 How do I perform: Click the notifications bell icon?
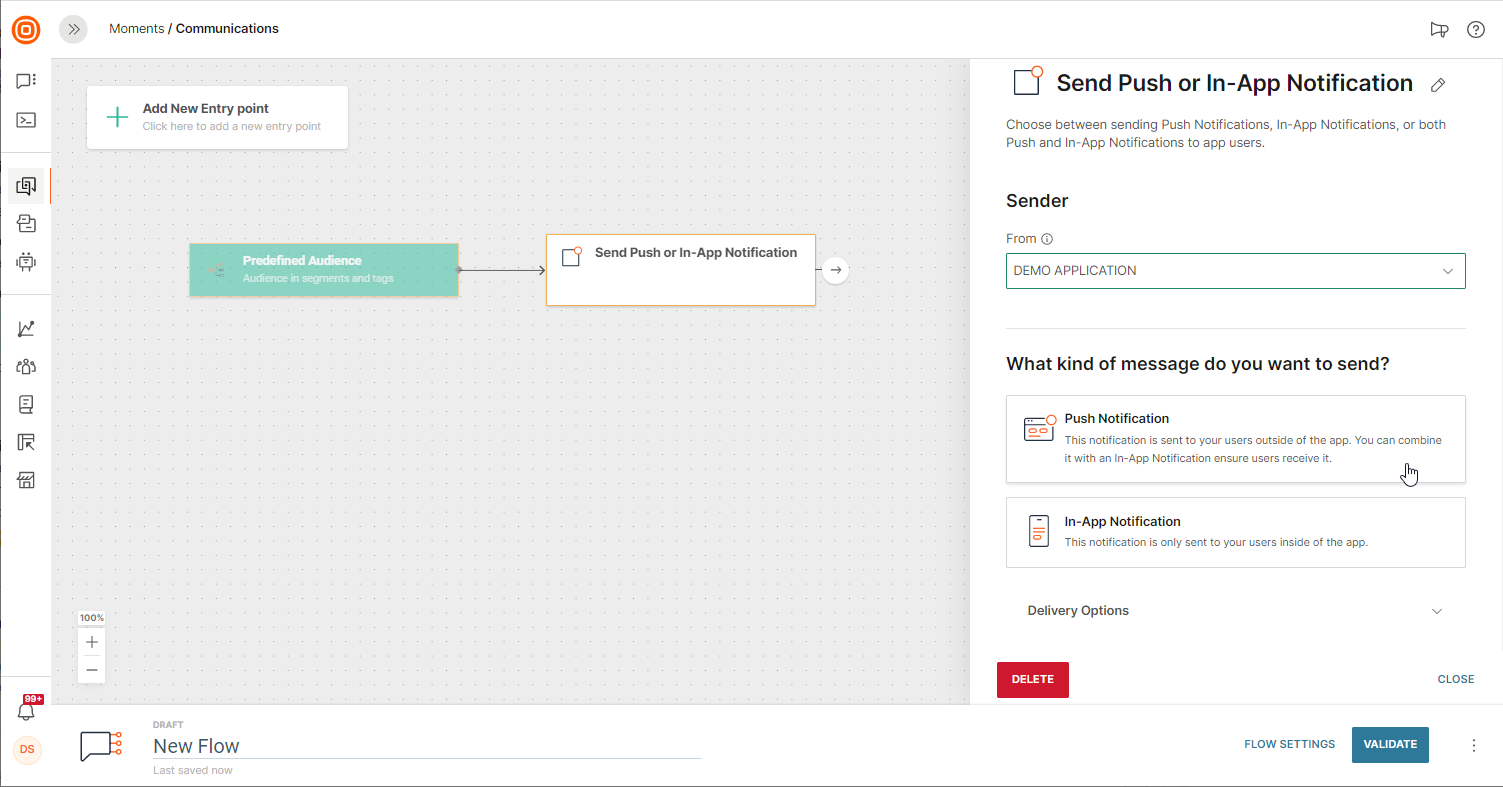(x=27, y=711)
